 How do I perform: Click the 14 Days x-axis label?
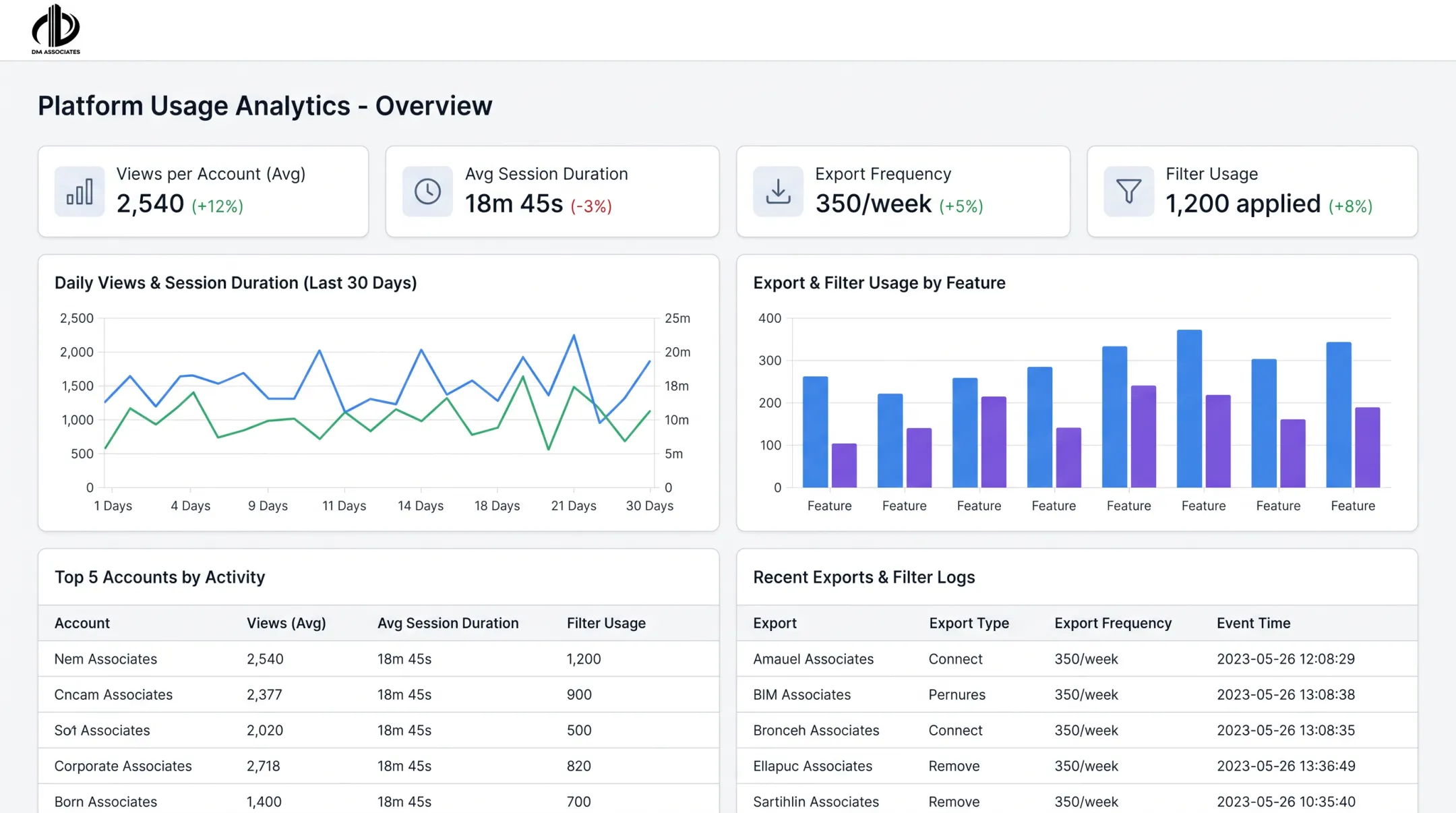pos(421,506)
